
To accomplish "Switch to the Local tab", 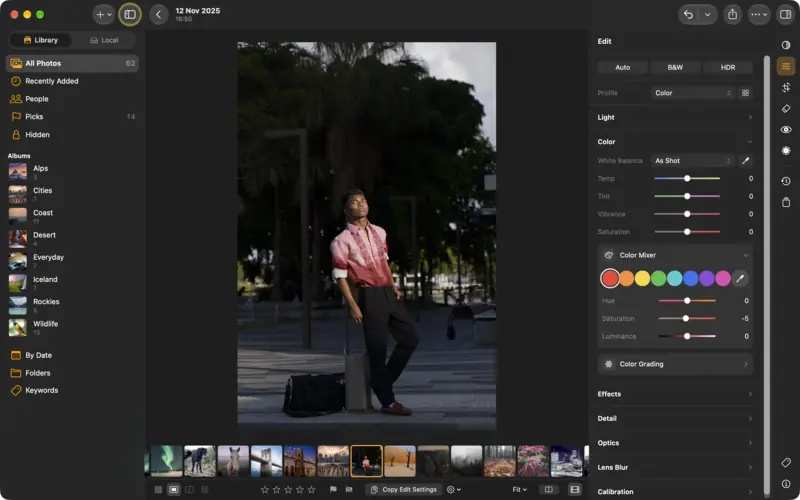I will [x=104, y=40].
